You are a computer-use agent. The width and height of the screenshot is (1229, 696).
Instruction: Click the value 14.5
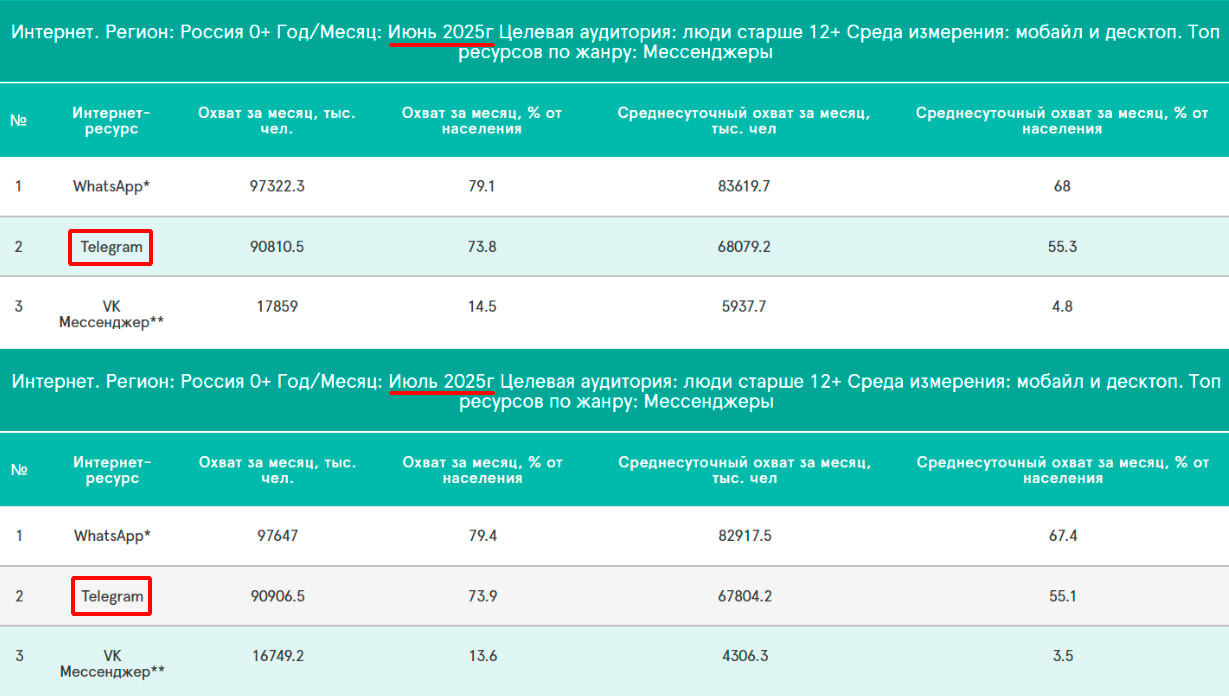[482, 306]
